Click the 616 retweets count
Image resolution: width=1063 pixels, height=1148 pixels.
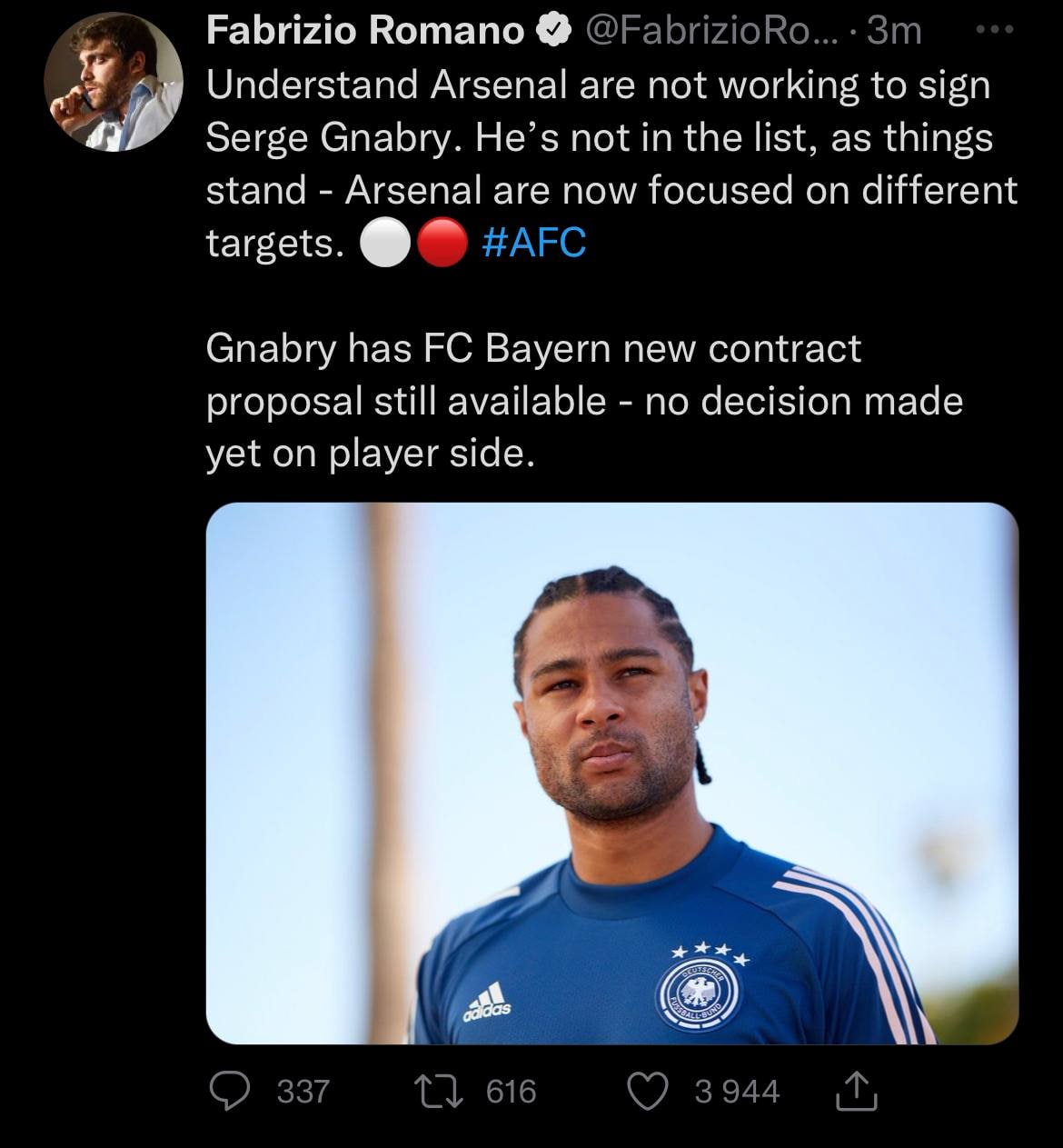click(512, 1092)
